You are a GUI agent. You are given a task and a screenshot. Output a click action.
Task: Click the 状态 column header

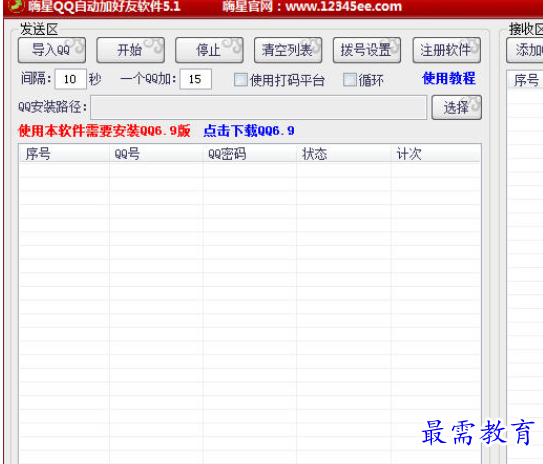coord(344,154)
